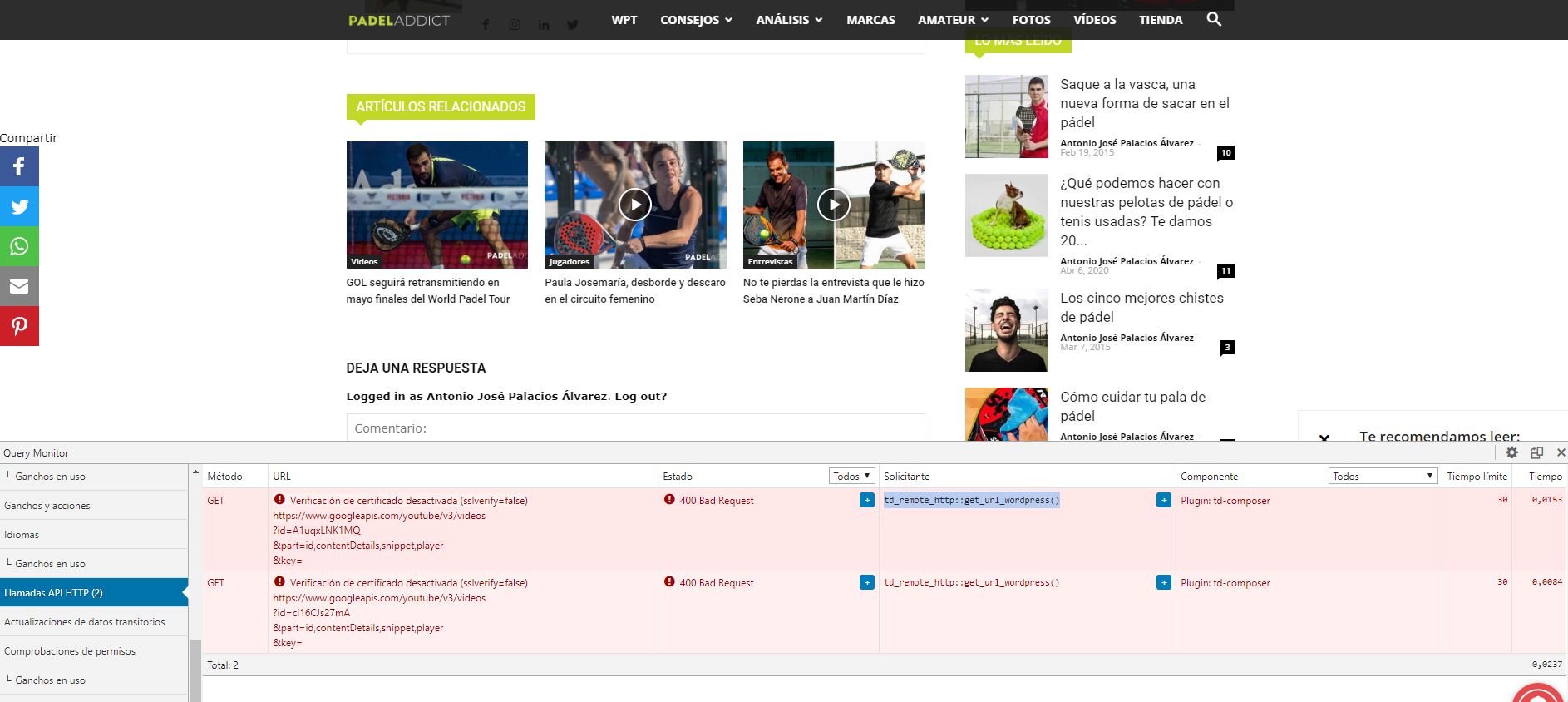1568x702 pixels.
Task: Click the 'Jugadores' category label
Action: (570, 261)
